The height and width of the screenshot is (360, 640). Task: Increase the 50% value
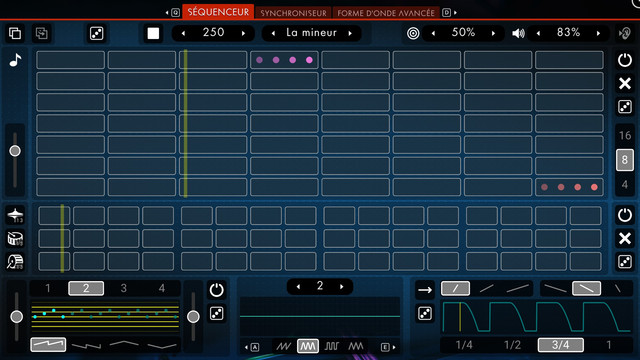(x=493, y=33)
